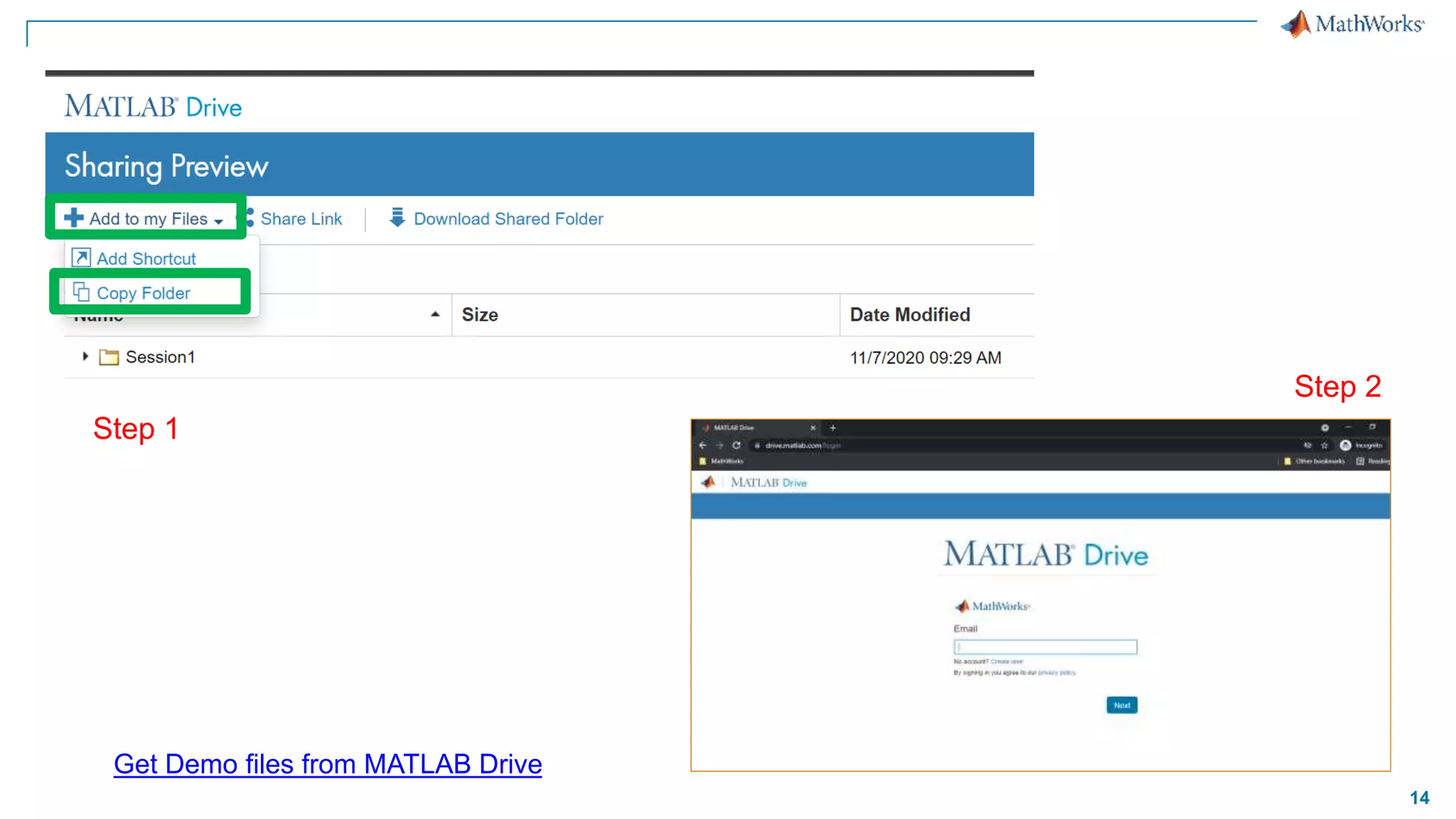Click the plus icon beside Add to my Files

click(x=73, y=218)
